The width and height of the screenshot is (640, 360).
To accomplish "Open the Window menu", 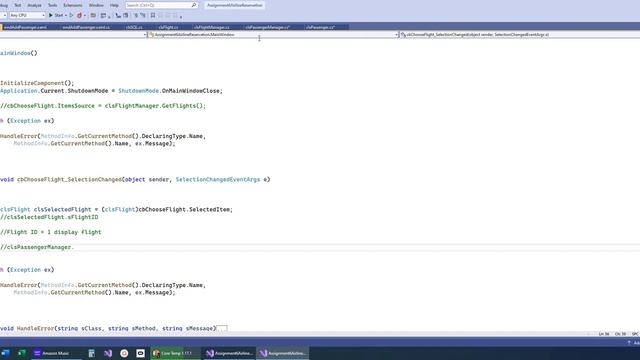I will click(96, 5).
